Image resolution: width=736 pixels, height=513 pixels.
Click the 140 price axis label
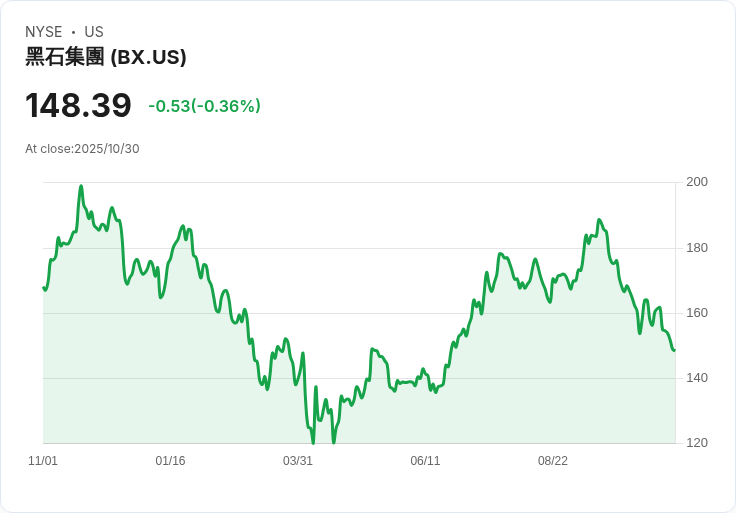pos(697,378)
